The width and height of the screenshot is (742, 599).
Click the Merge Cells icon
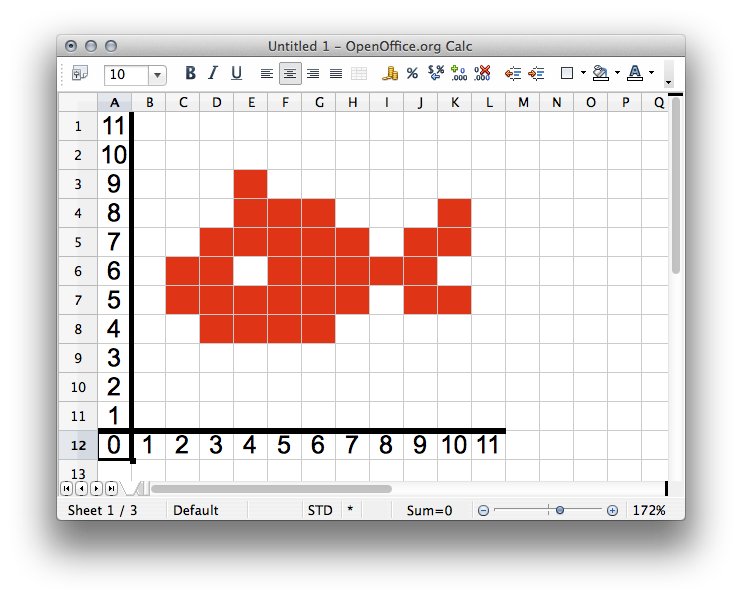(x=359, y=74)
